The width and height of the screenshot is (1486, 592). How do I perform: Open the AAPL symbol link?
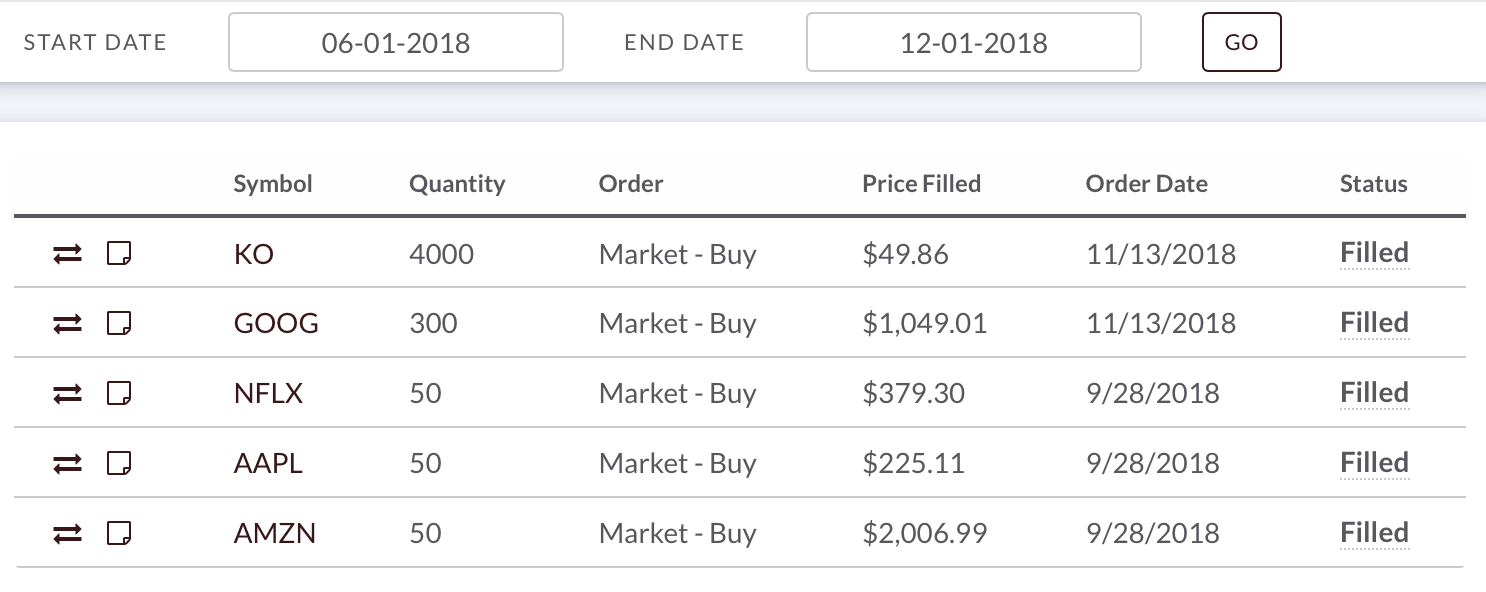268,464
